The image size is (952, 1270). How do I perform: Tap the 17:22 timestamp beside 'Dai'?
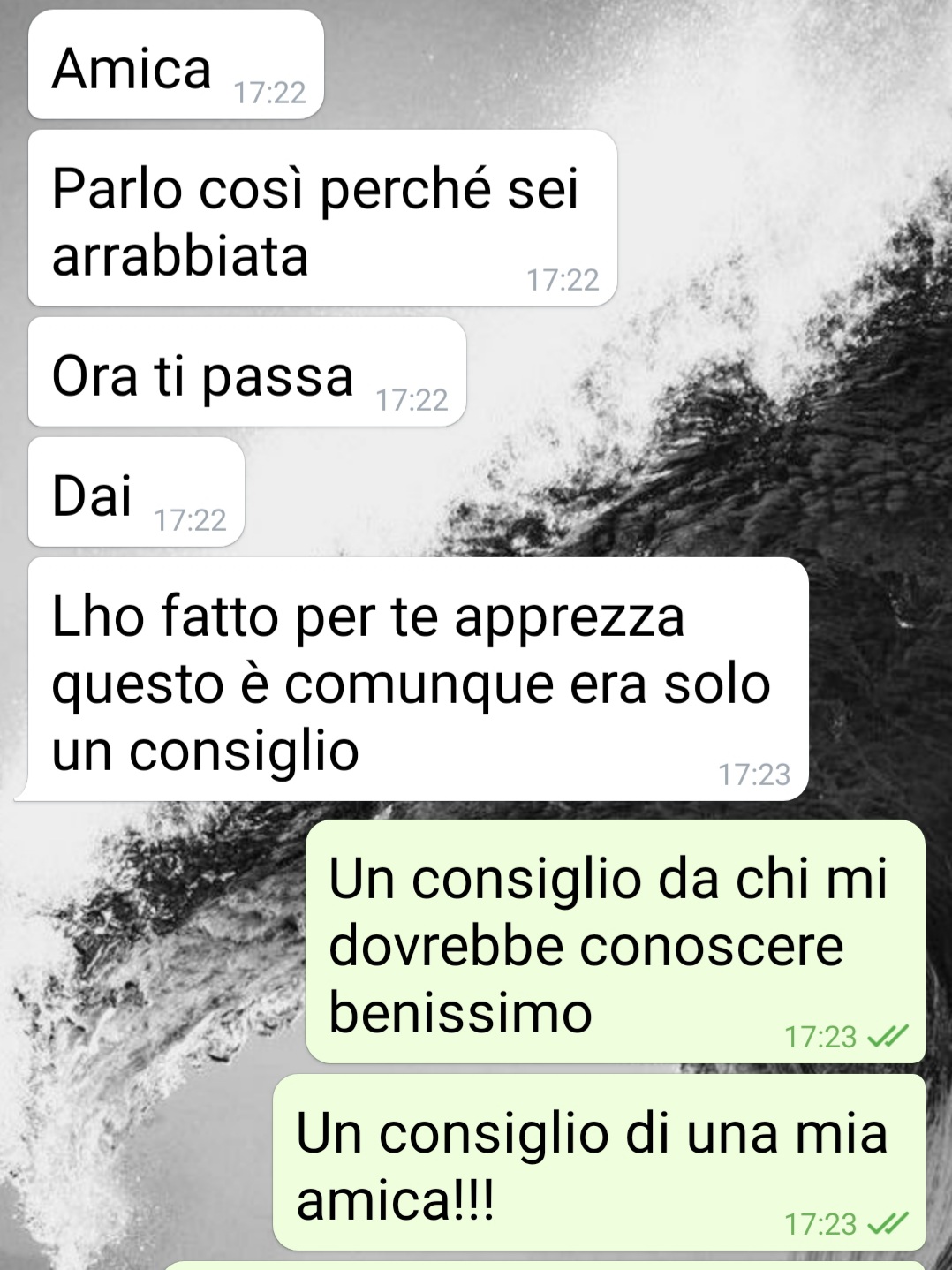point(190,520)
